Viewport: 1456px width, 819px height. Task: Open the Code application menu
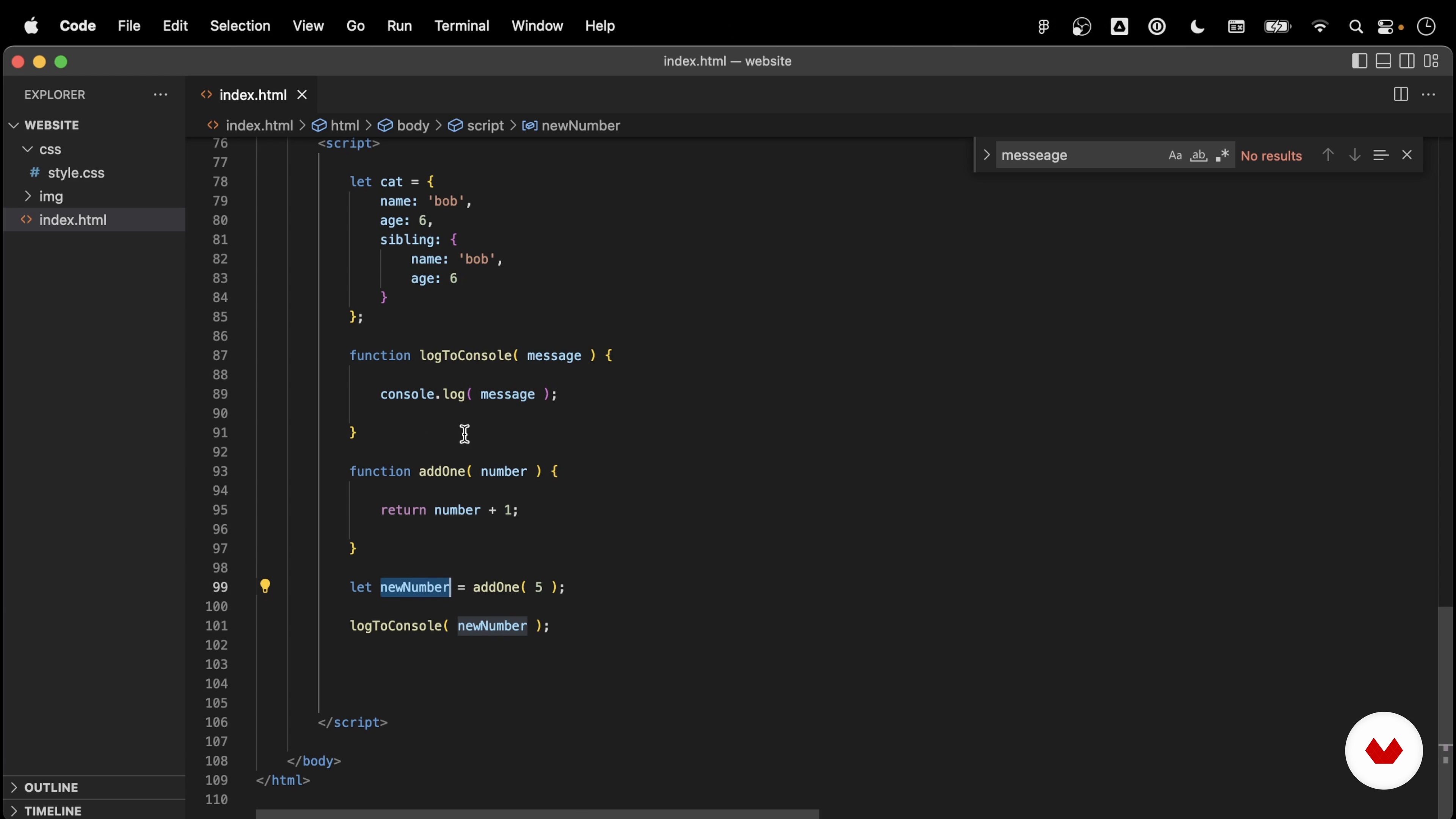point(77,26)
